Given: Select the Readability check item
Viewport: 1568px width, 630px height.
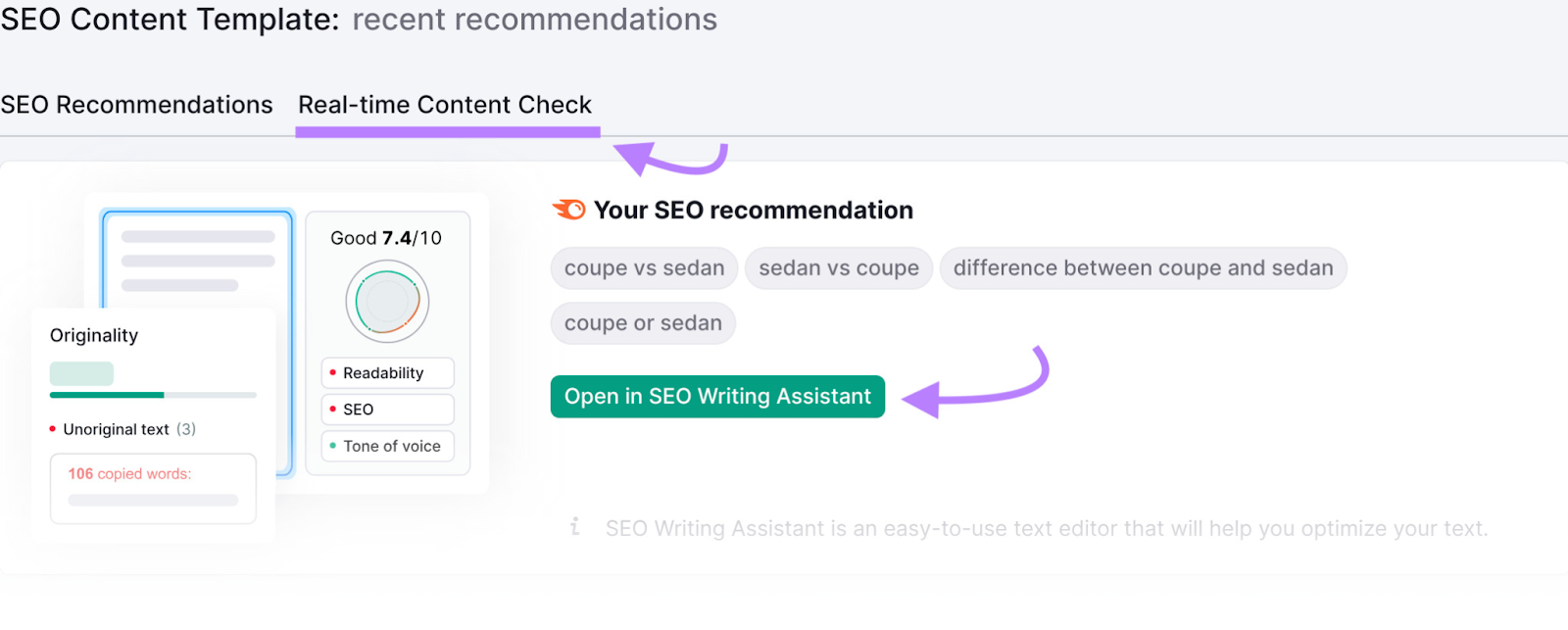Looking at the screenshot, I should pyautogui.click(x=387, y=372).
